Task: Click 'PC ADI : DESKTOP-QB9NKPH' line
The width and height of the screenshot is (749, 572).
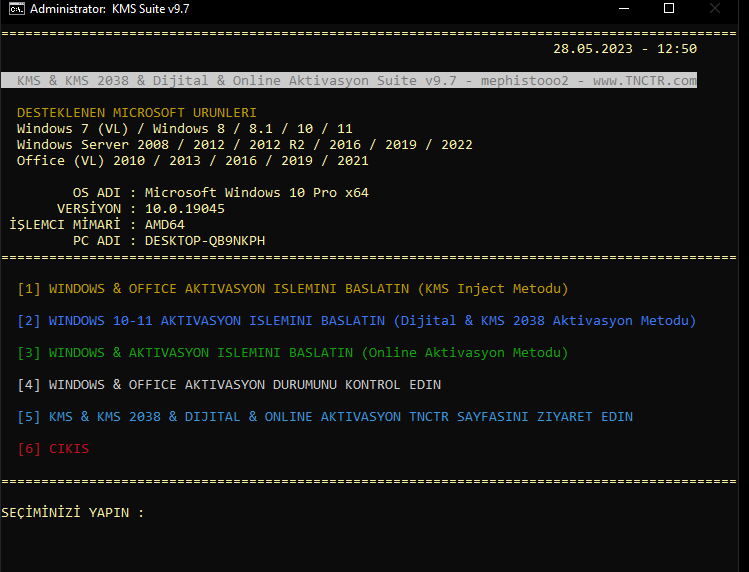Action: pos(169,241)
